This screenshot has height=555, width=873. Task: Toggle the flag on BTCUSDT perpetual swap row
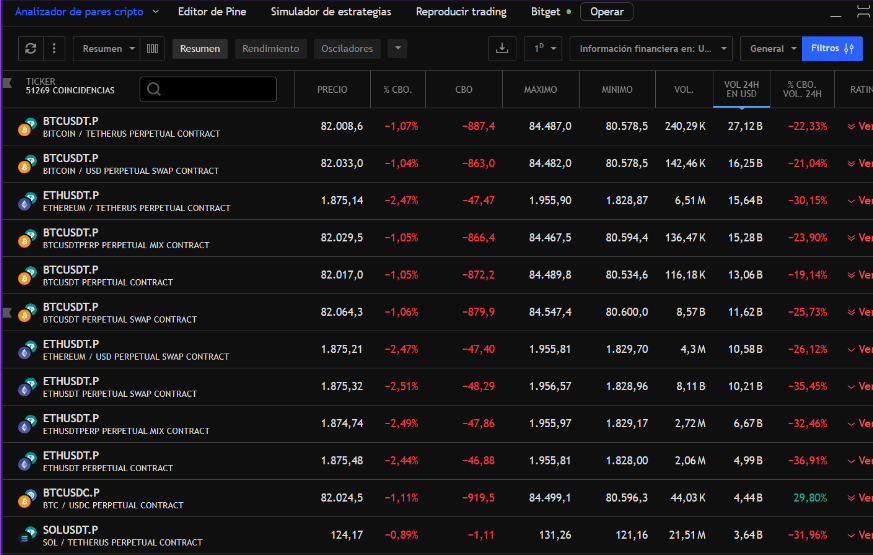(x=8, y=313)
